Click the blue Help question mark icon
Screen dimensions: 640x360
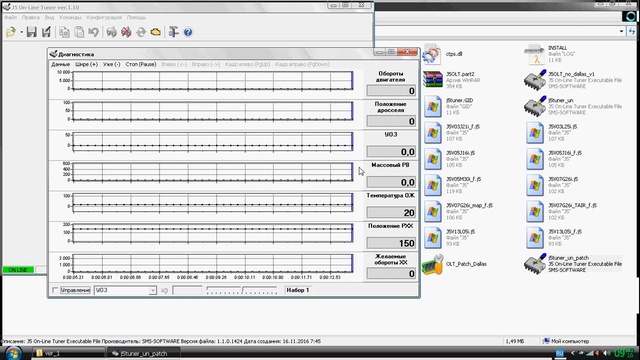[x=188, y=32]
